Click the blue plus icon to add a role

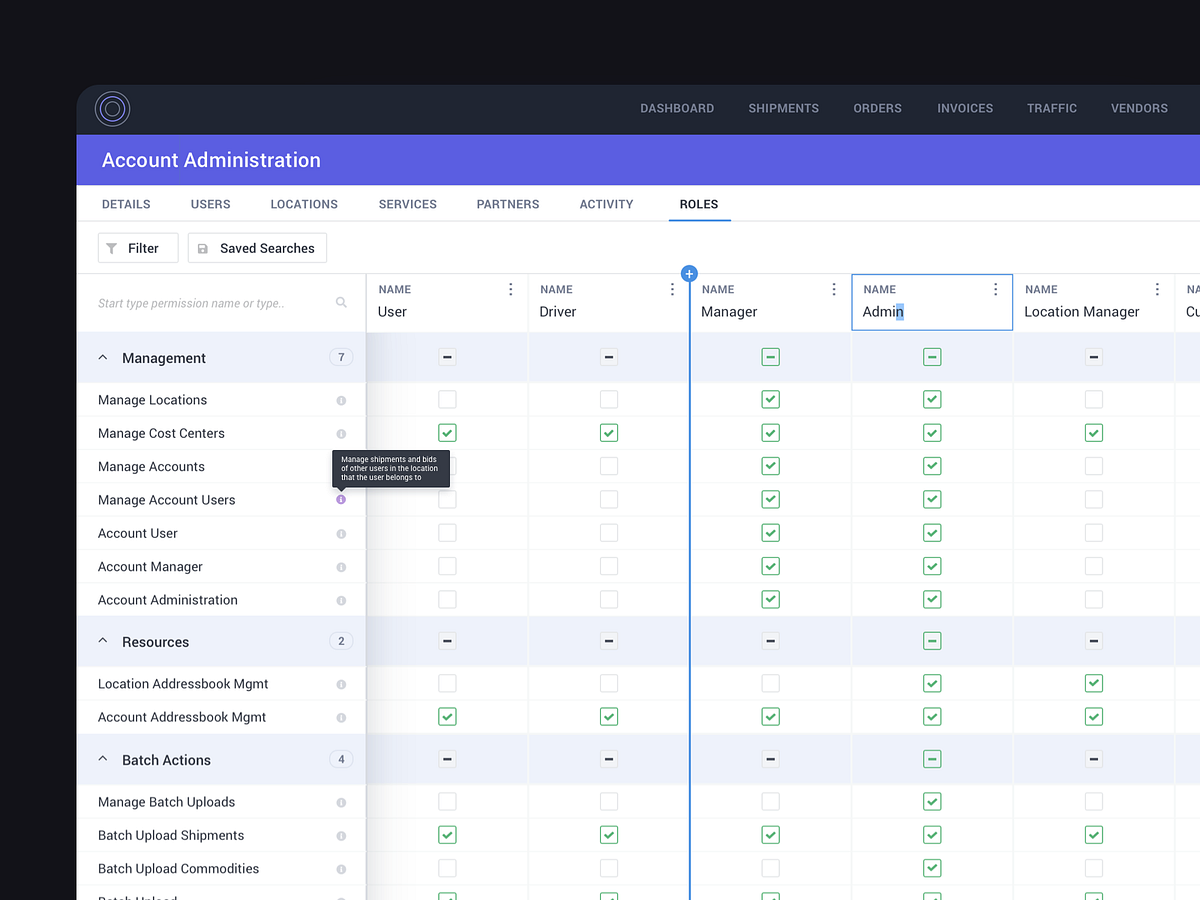point(689,273)
